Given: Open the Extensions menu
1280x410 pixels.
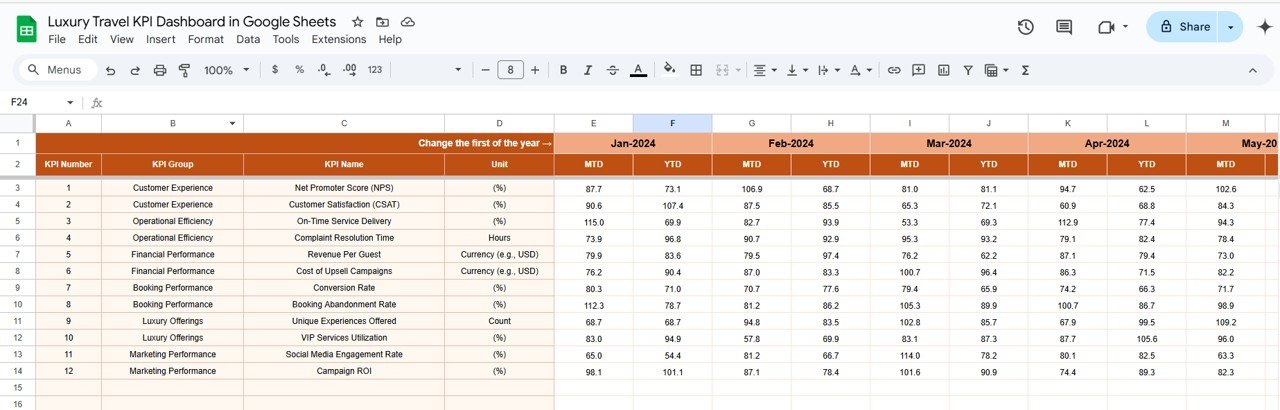Looking at the screenshot, I should click(339, 39).
